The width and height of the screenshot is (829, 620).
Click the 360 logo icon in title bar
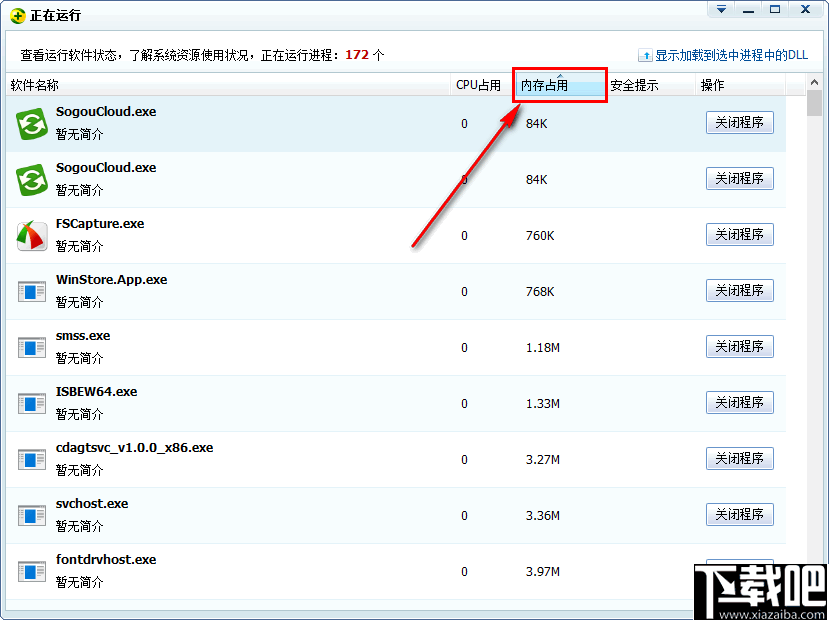click(17, 15)
